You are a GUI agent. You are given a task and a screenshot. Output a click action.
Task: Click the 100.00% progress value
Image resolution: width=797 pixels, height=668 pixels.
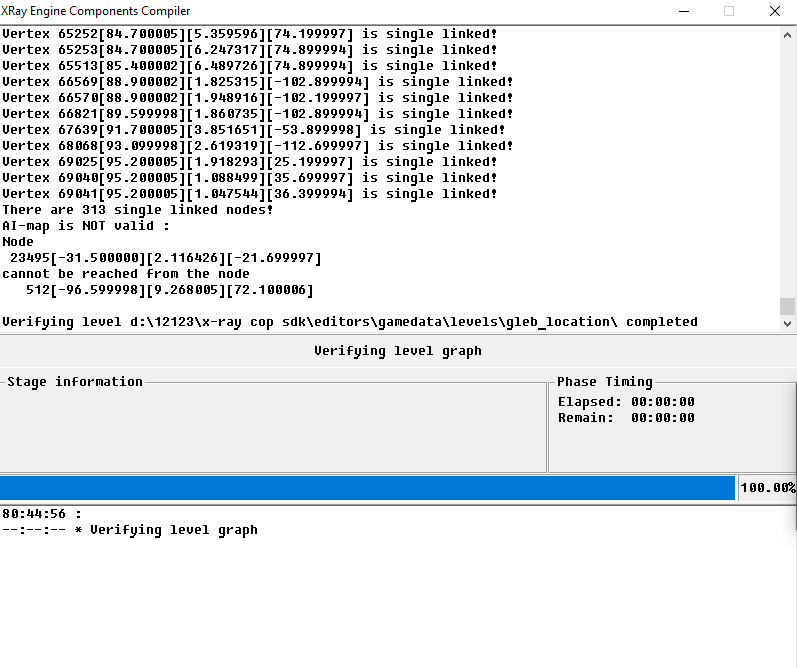pyautogui.click(x=768, y=488)
